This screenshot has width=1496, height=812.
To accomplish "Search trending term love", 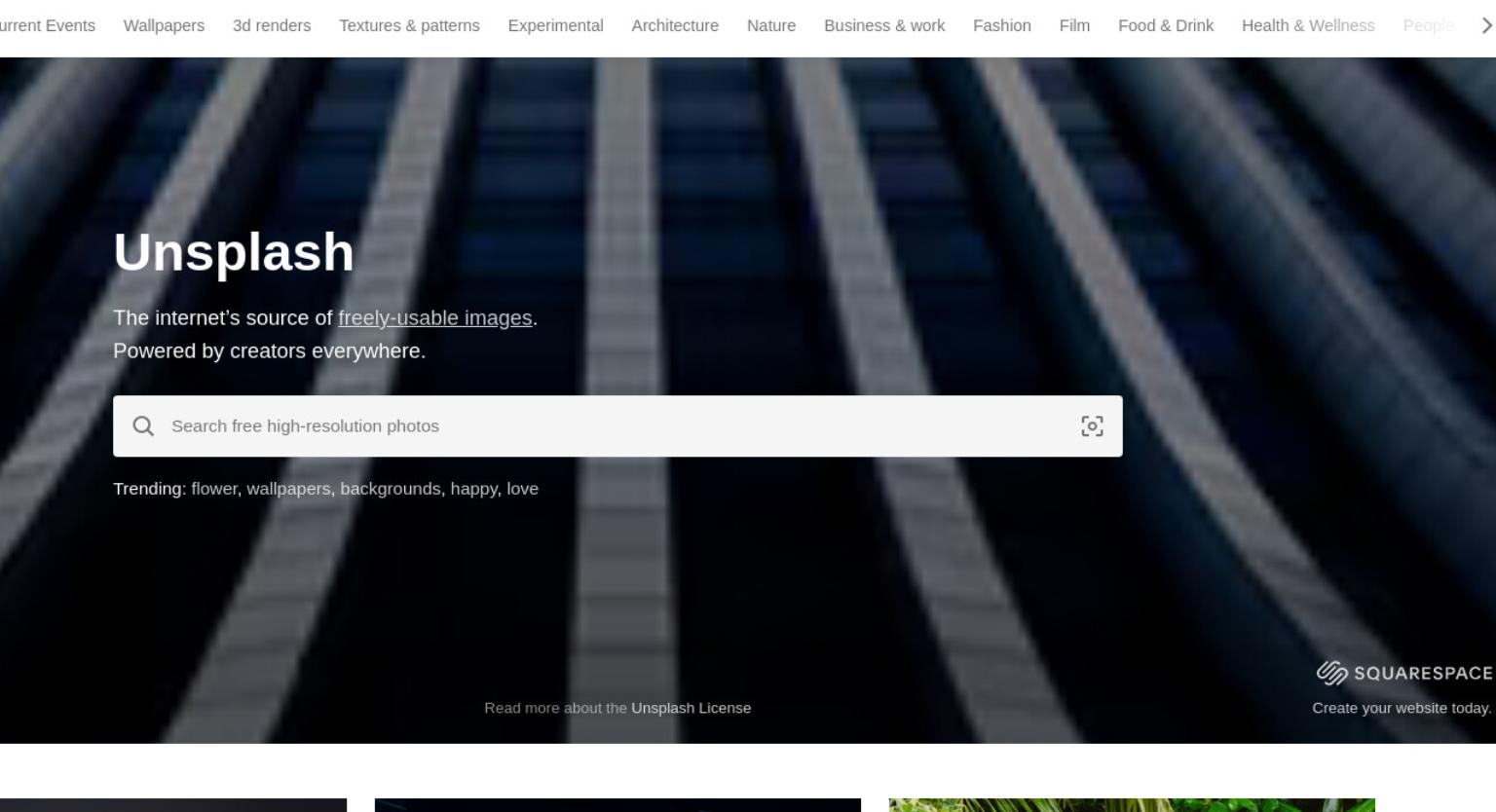I will coord(522,489).
